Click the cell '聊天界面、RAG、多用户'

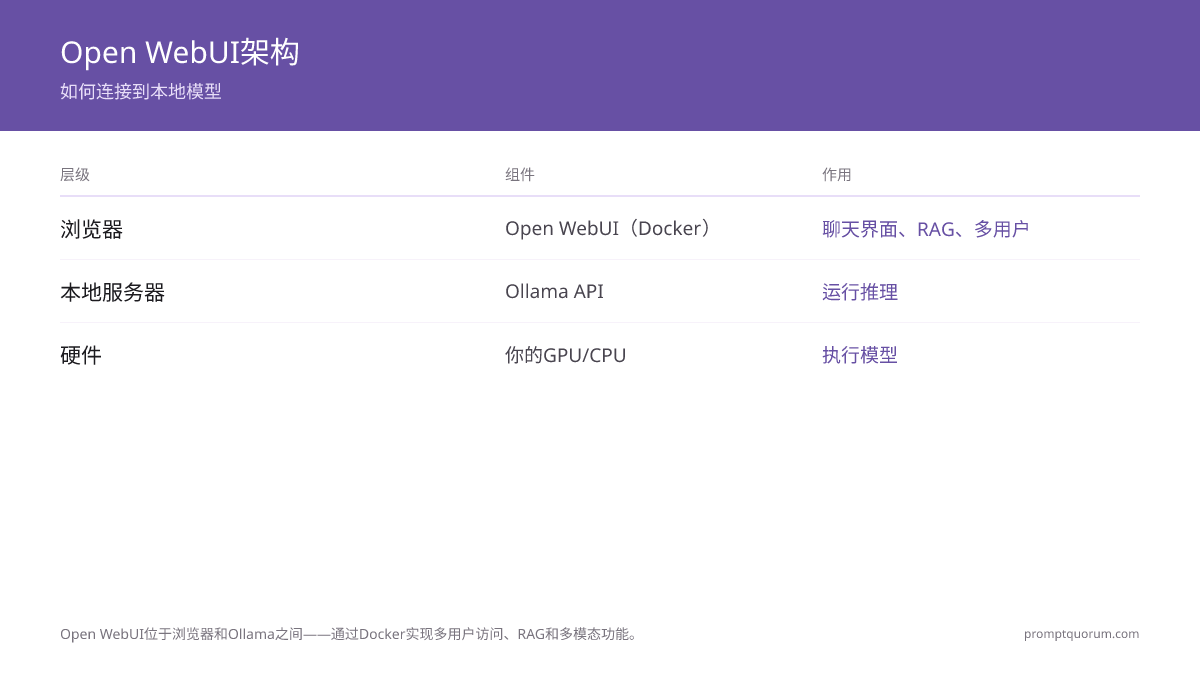click(x=925, y=229)
